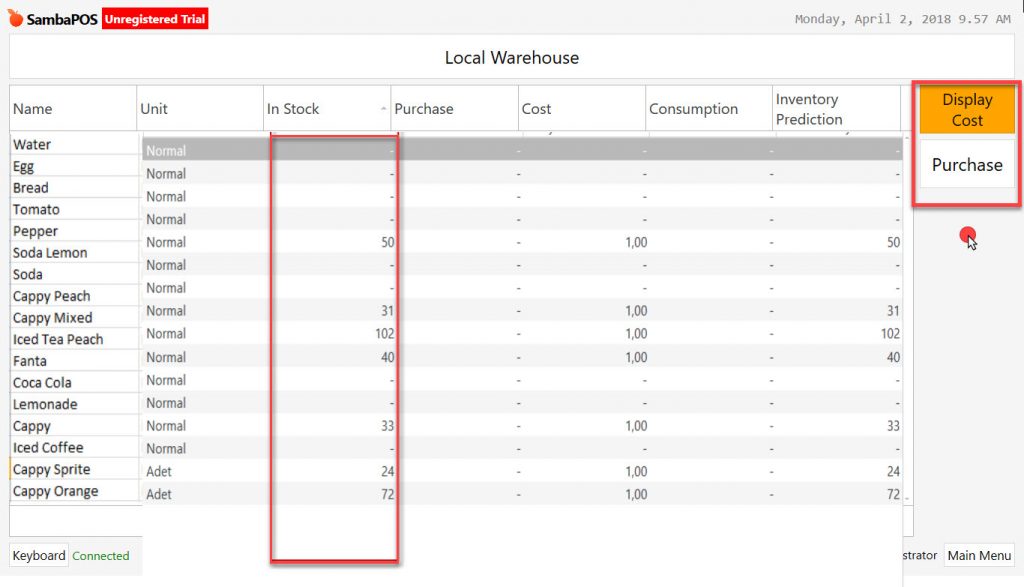Click the Display Cost button
Viewport: 1024px width, 587px height.
967,110
